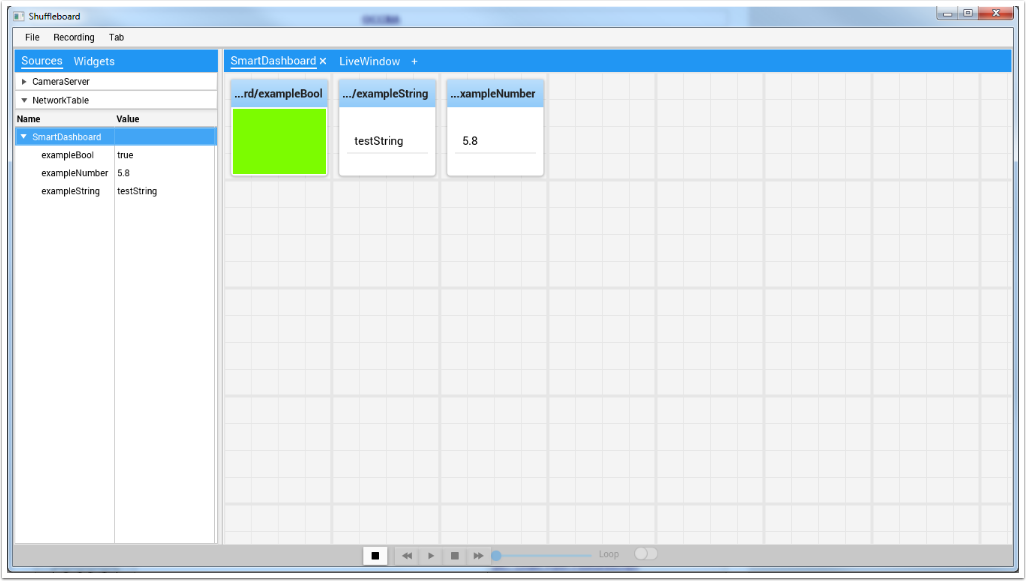Open the Widgets panel

[x=93, y=61]
